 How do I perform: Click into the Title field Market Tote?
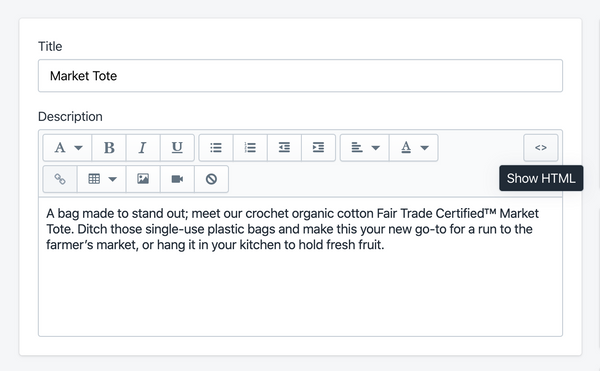pyautogui.click(x=300, y=76)
